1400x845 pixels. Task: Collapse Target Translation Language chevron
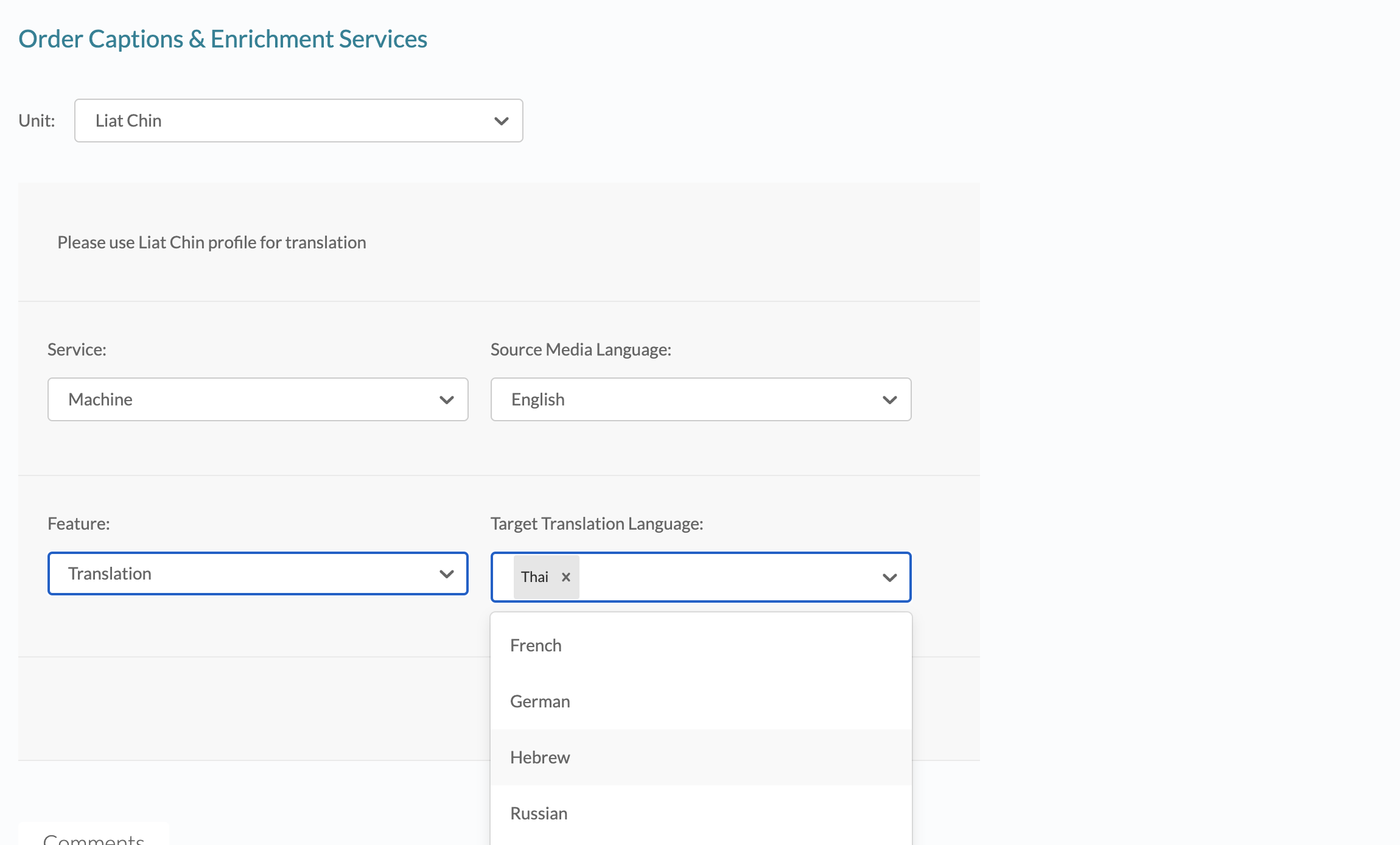[x=889, y=578]
